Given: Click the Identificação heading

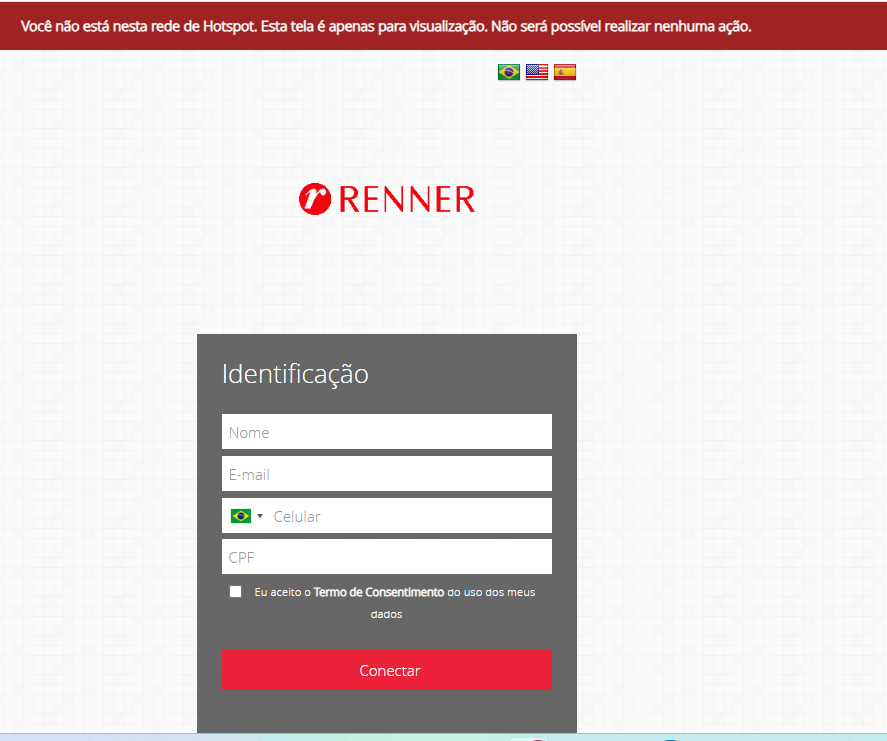Looking at the screenshot, I should (295, 374).
